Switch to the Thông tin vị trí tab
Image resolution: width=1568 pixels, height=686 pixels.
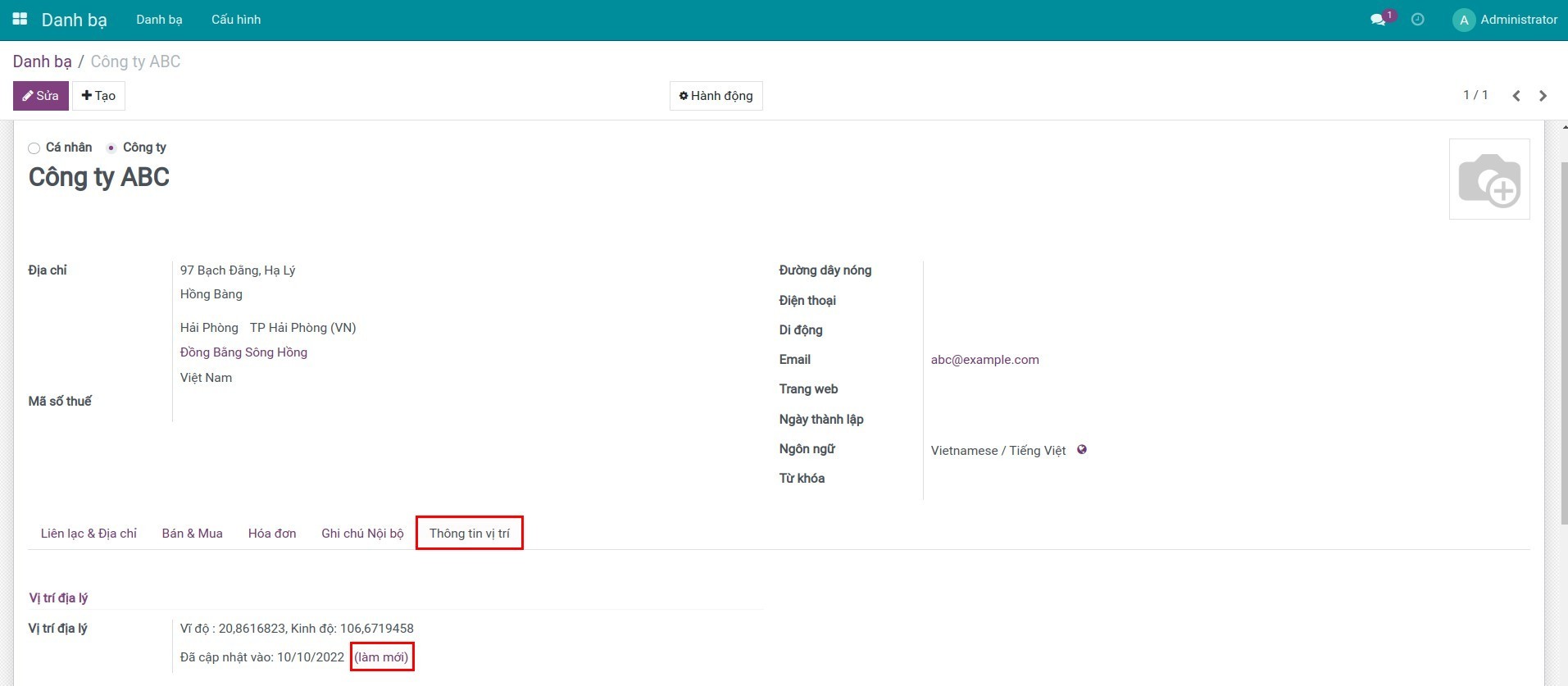coord(469,534)
